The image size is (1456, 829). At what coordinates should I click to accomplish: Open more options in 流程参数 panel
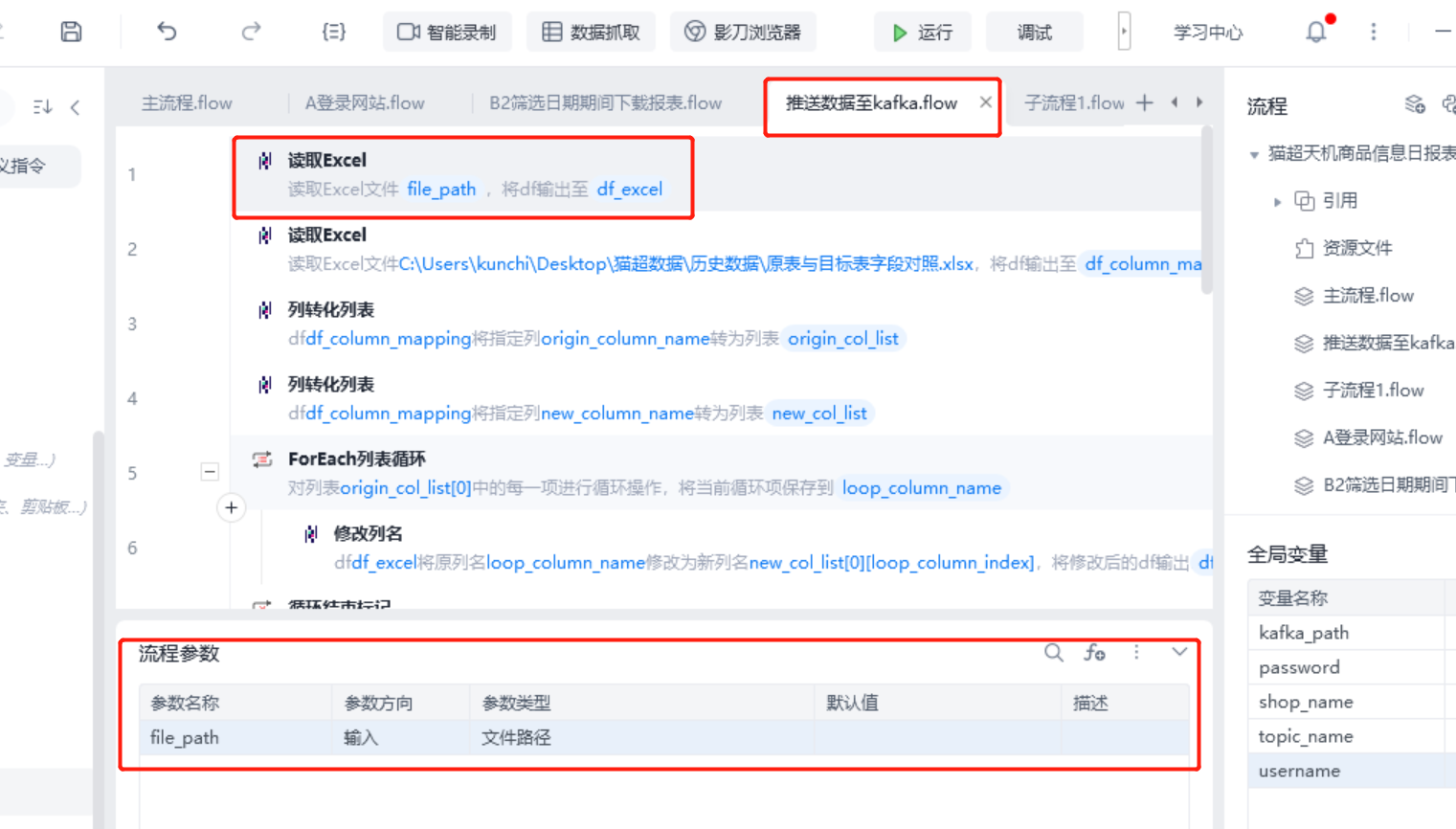coord(1136,653)
